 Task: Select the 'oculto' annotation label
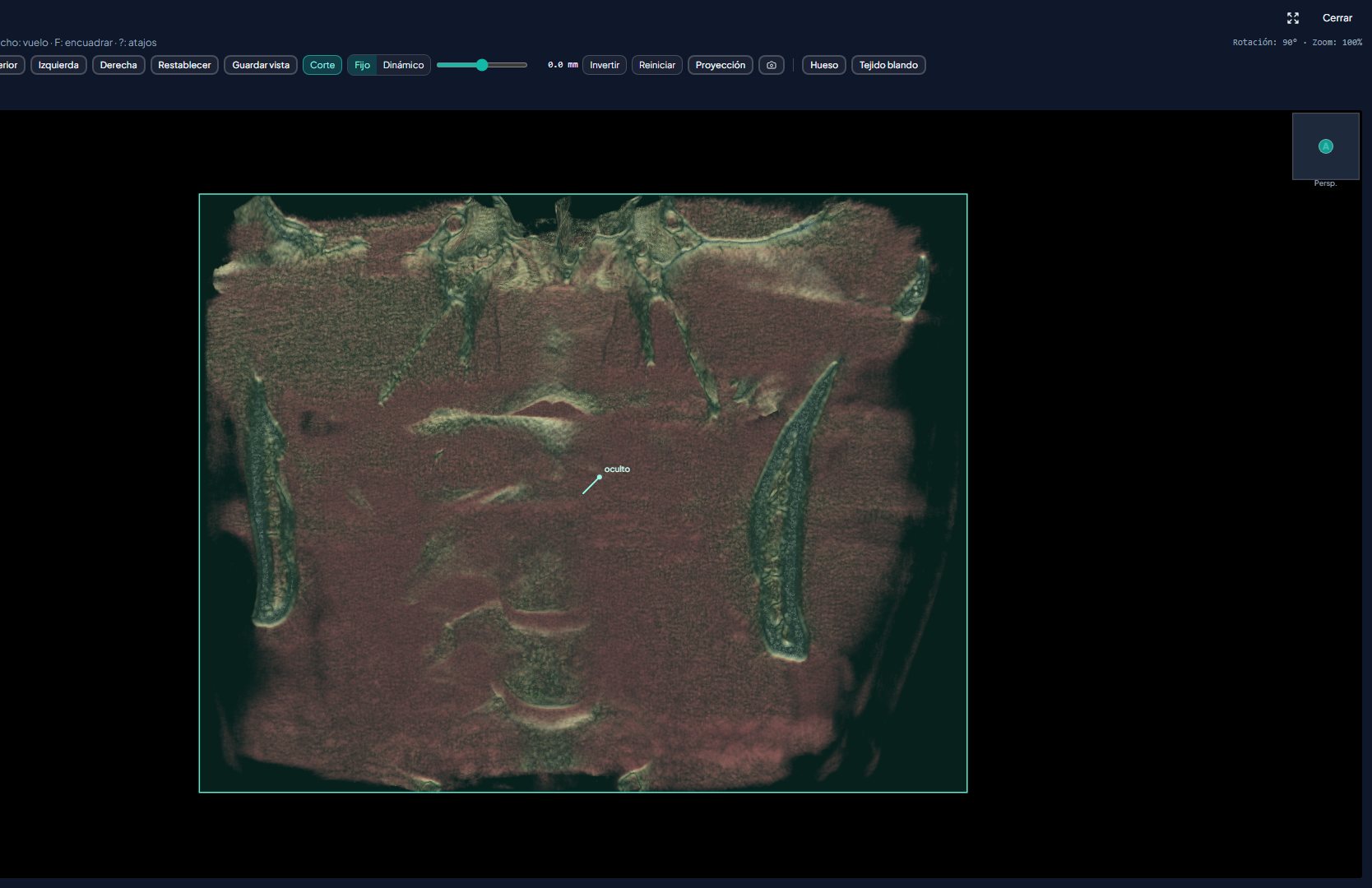point(617,469)
